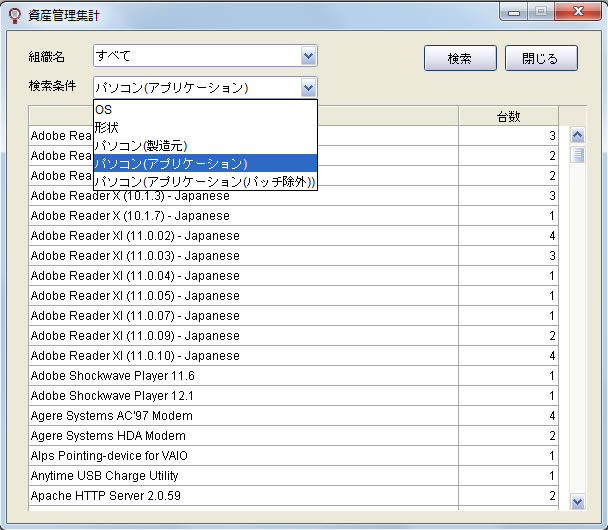Click count cell for Adobe Reader X (10.1.3)
608x530 pixels.
[508, 196]
